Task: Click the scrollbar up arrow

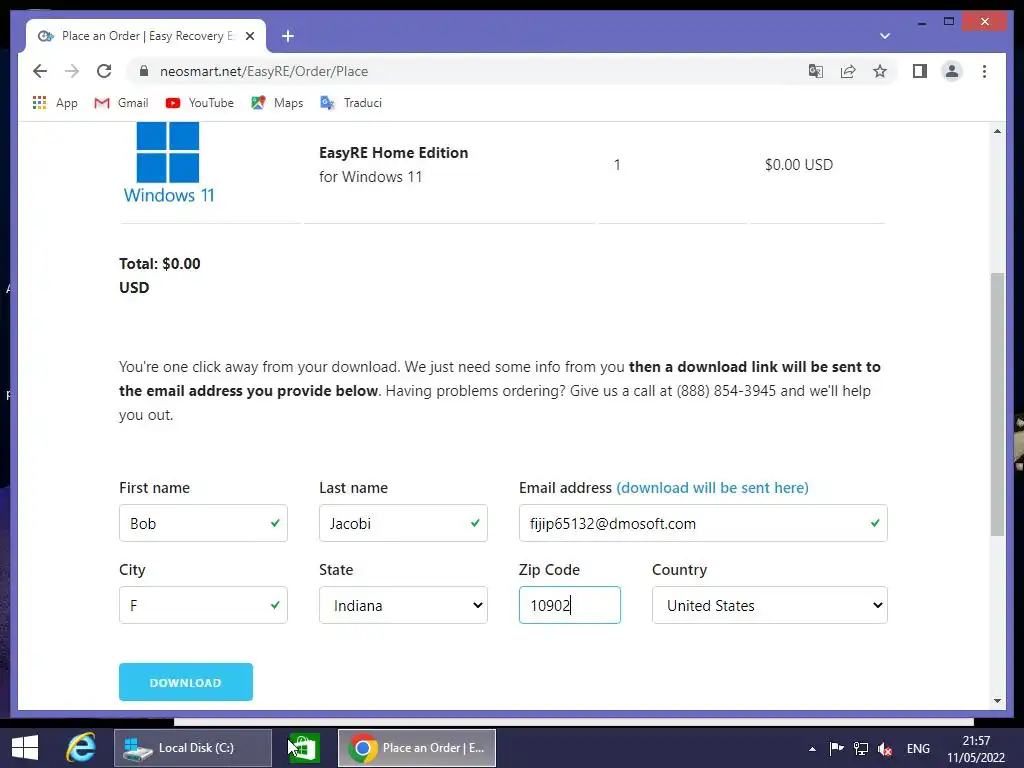Action: click(x=997, y=131)
